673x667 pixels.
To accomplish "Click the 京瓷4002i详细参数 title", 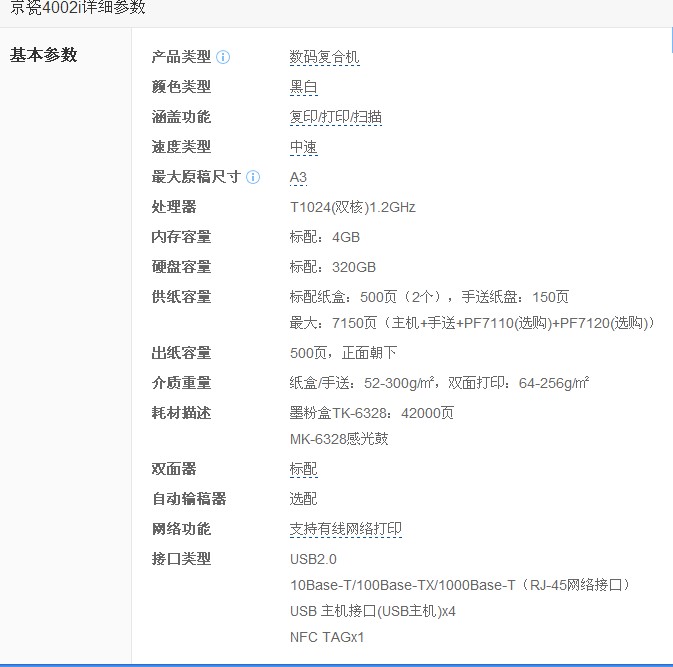I will point(78,8).
